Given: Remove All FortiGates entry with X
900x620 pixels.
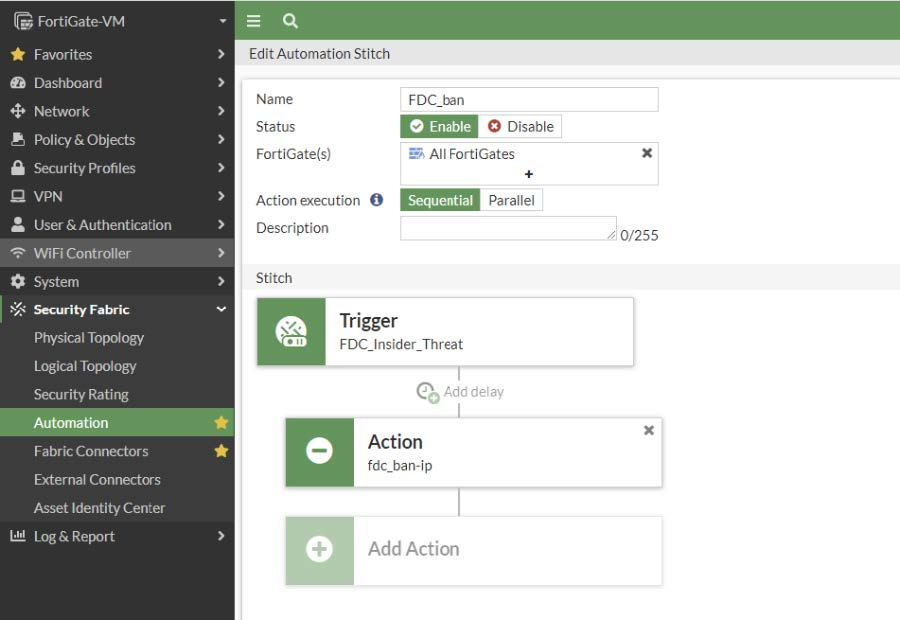Looking at the screenshot, I should coord(647,153).
